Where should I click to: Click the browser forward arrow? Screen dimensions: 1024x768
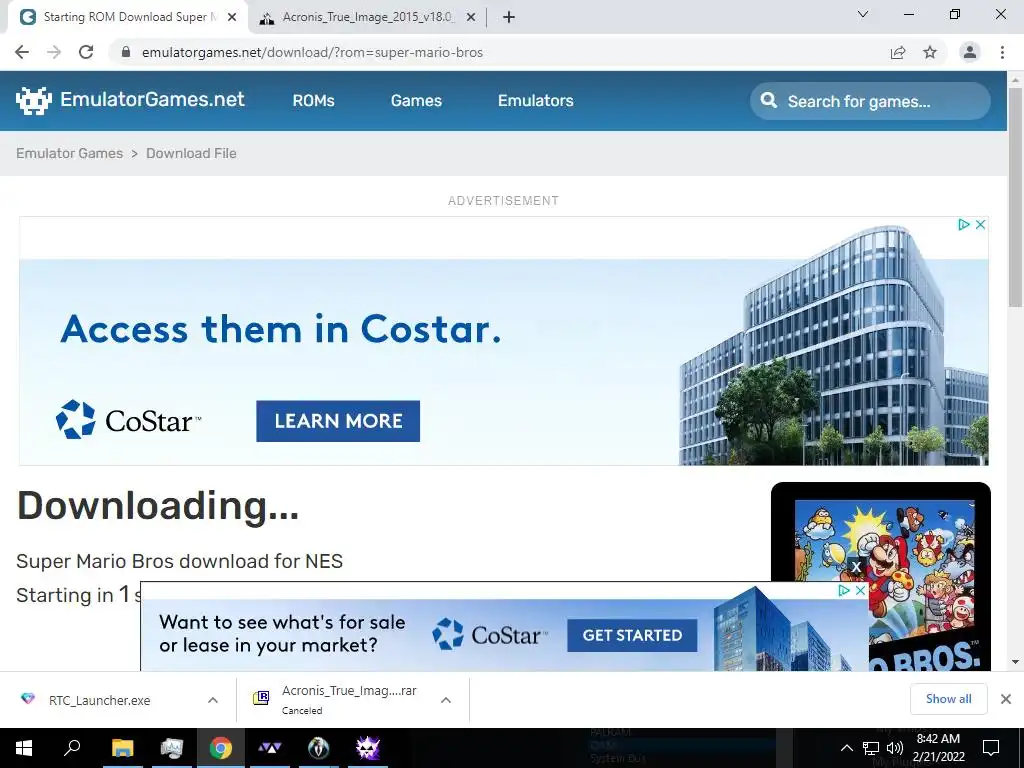click(54, 52)
